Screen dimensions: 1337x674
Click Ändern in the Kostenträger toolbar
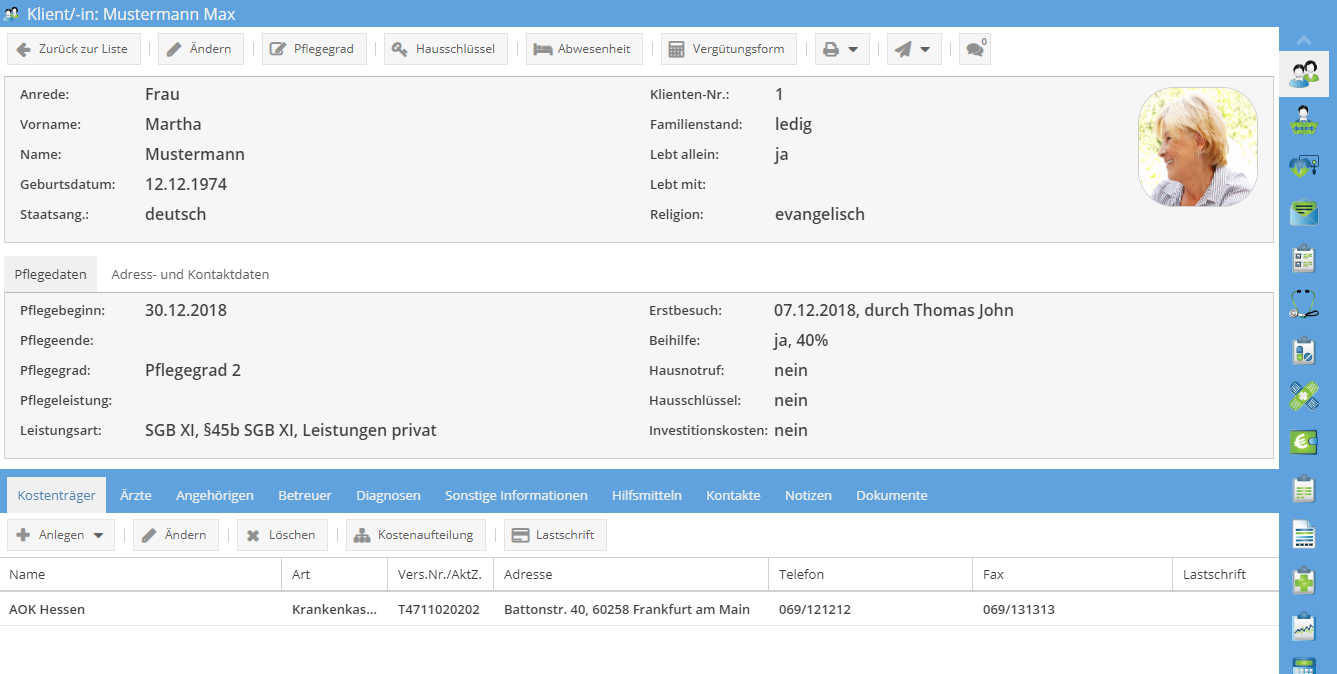[x=176, y=535]
